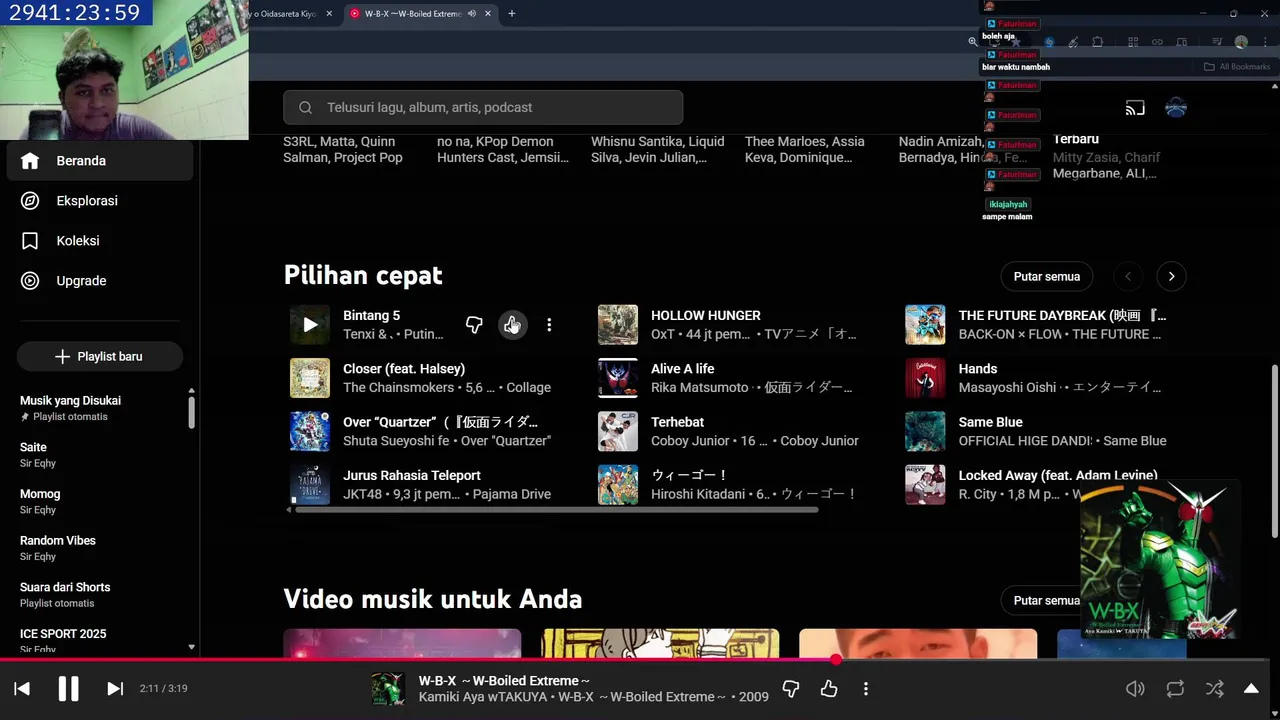The image size is (1280, 720).
Task: Click the player volume speaker icon
Action: (1135, 688)
